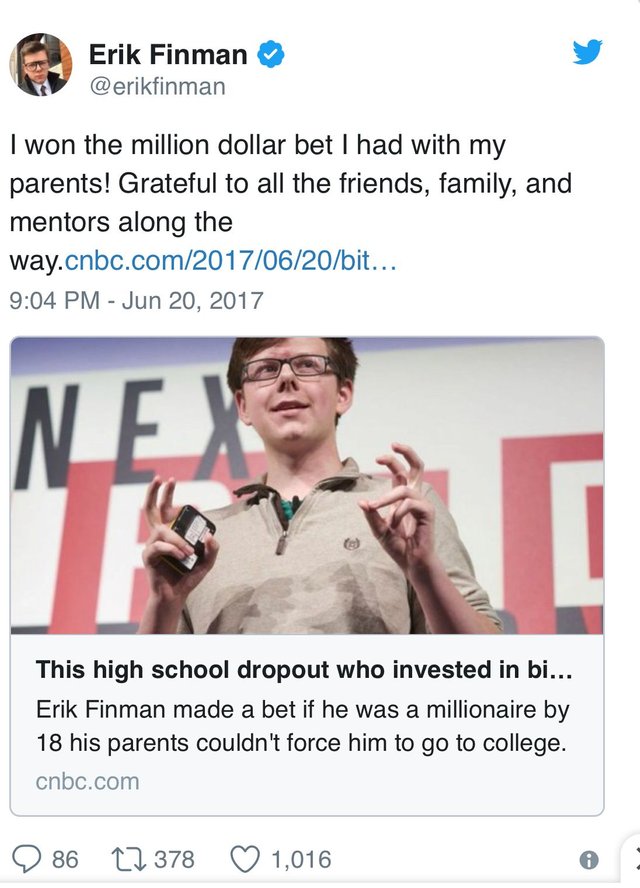Click headline 'This high school dropout who invested'
This screenshot has height=888, width=640.
[x=304, y=670]
